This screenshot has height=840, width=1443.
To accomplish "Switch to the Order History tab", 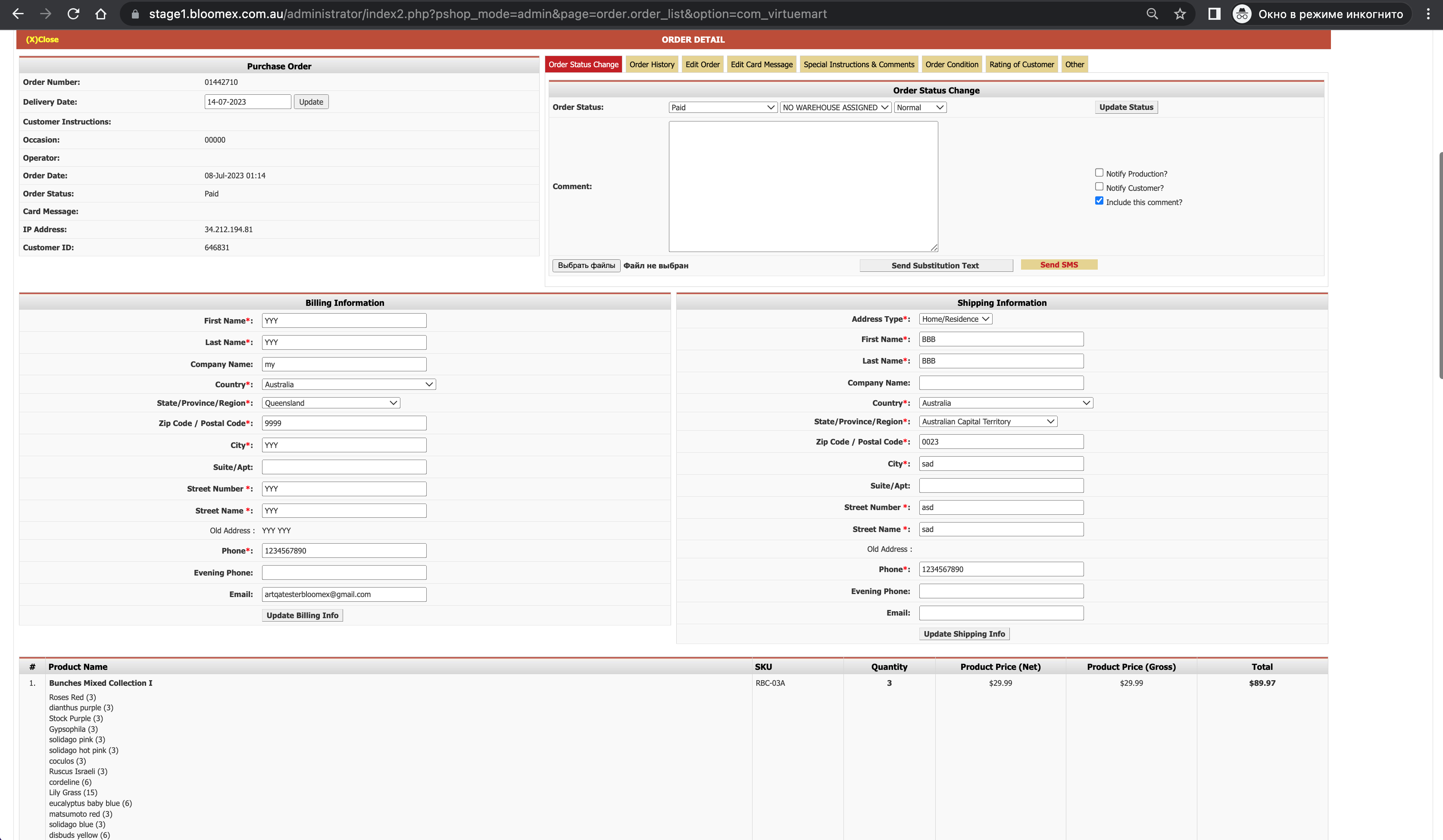I will (652, 64).
